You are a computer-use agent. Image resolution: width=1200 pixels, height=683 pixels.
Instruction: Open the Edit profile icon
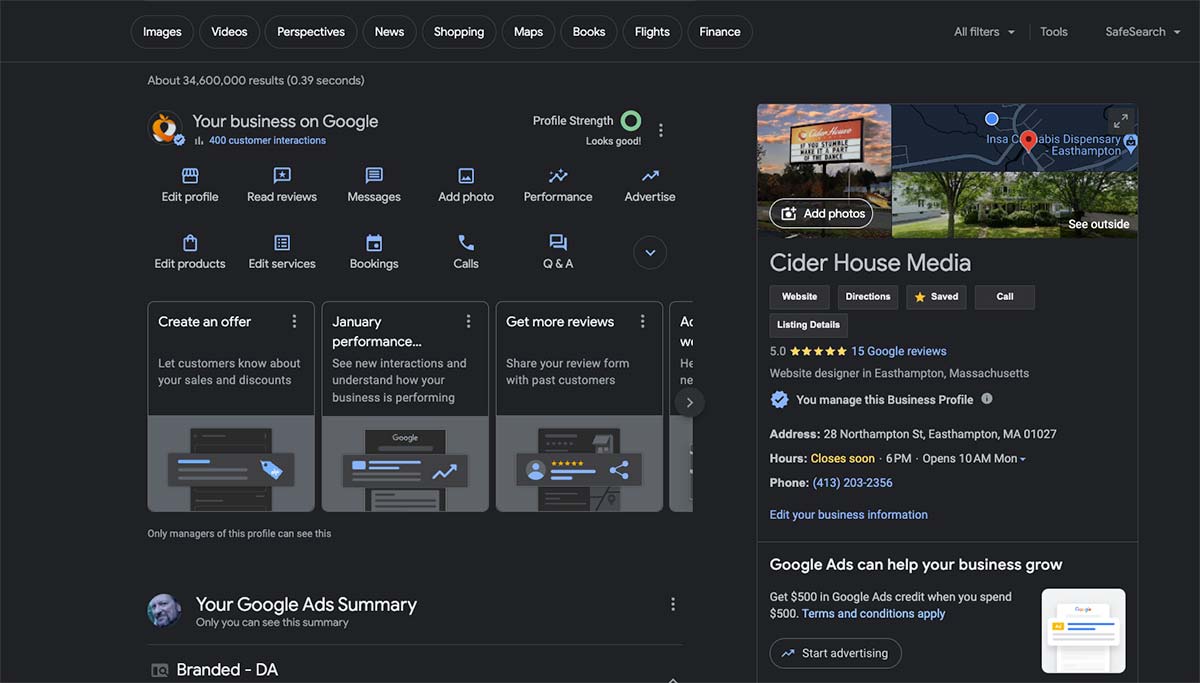click(x=190, y=176)
